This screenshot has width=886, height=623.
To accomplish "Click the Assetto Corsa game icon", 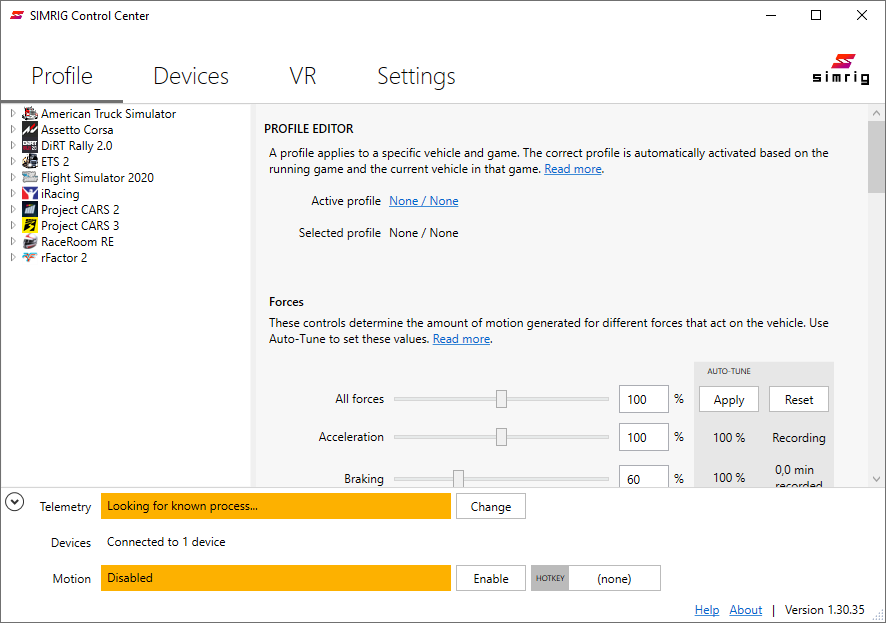I will coord(30,130).
